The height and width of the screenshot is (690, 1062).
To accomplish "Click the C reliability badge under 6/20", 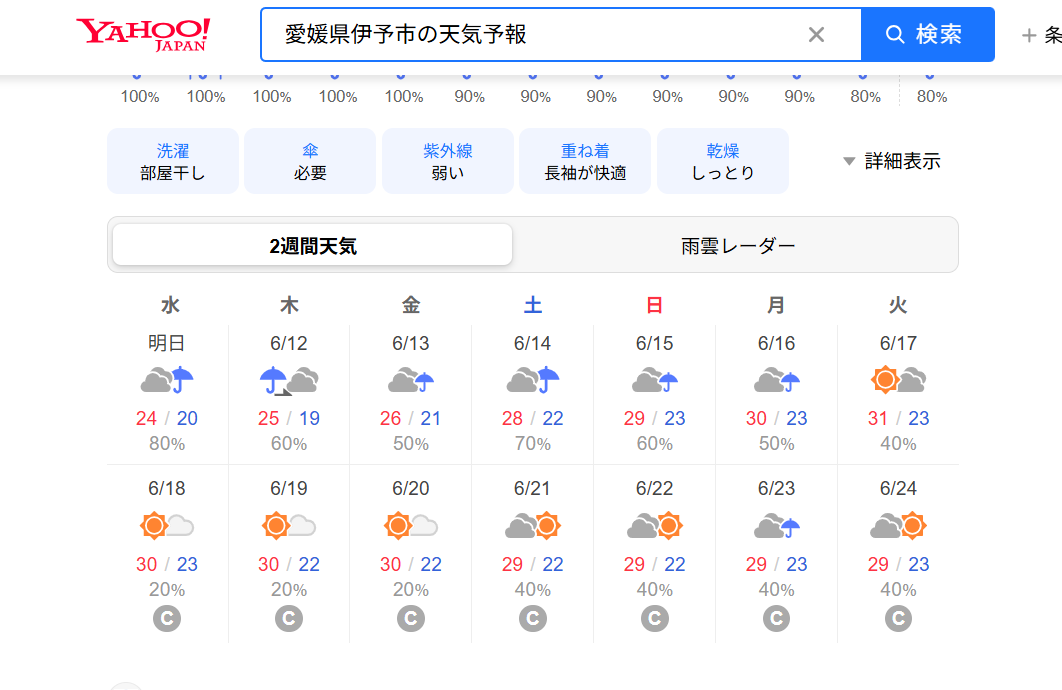I will (410, 618).
